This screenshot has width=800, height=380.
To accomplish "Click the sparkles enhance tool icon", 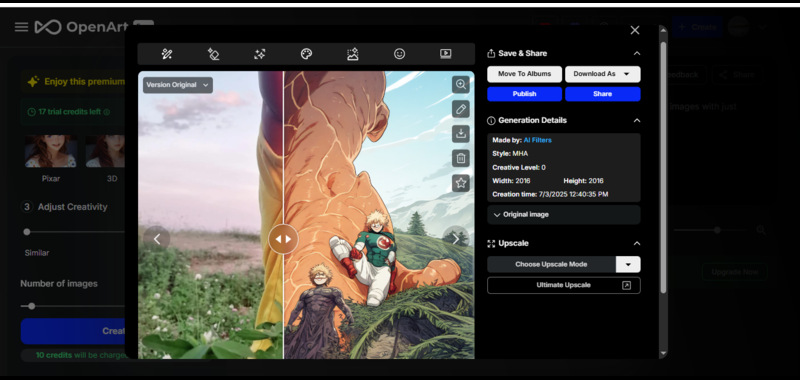I will (260, 54).
